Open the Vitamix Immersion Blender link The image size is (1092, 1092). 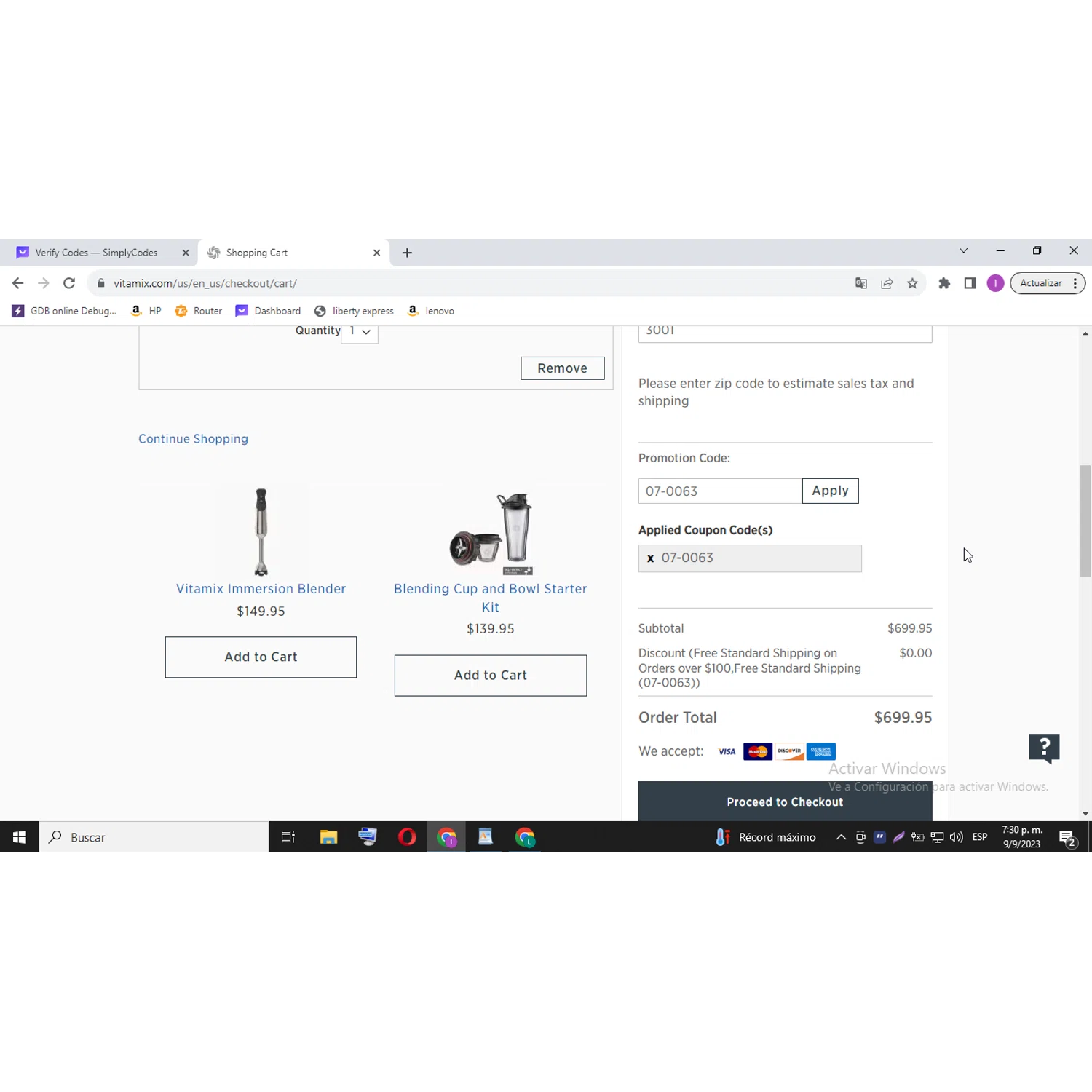[261, 589]
